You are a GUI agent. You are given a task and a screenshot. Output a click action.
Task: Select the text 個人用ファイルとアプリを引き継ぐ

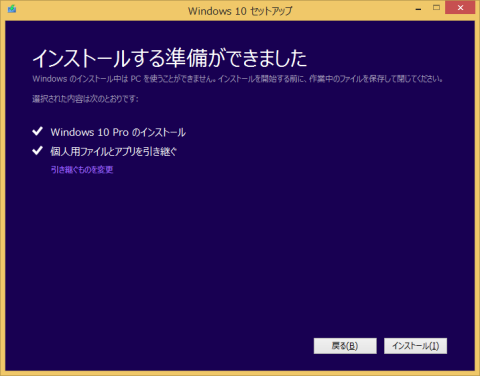114,152
